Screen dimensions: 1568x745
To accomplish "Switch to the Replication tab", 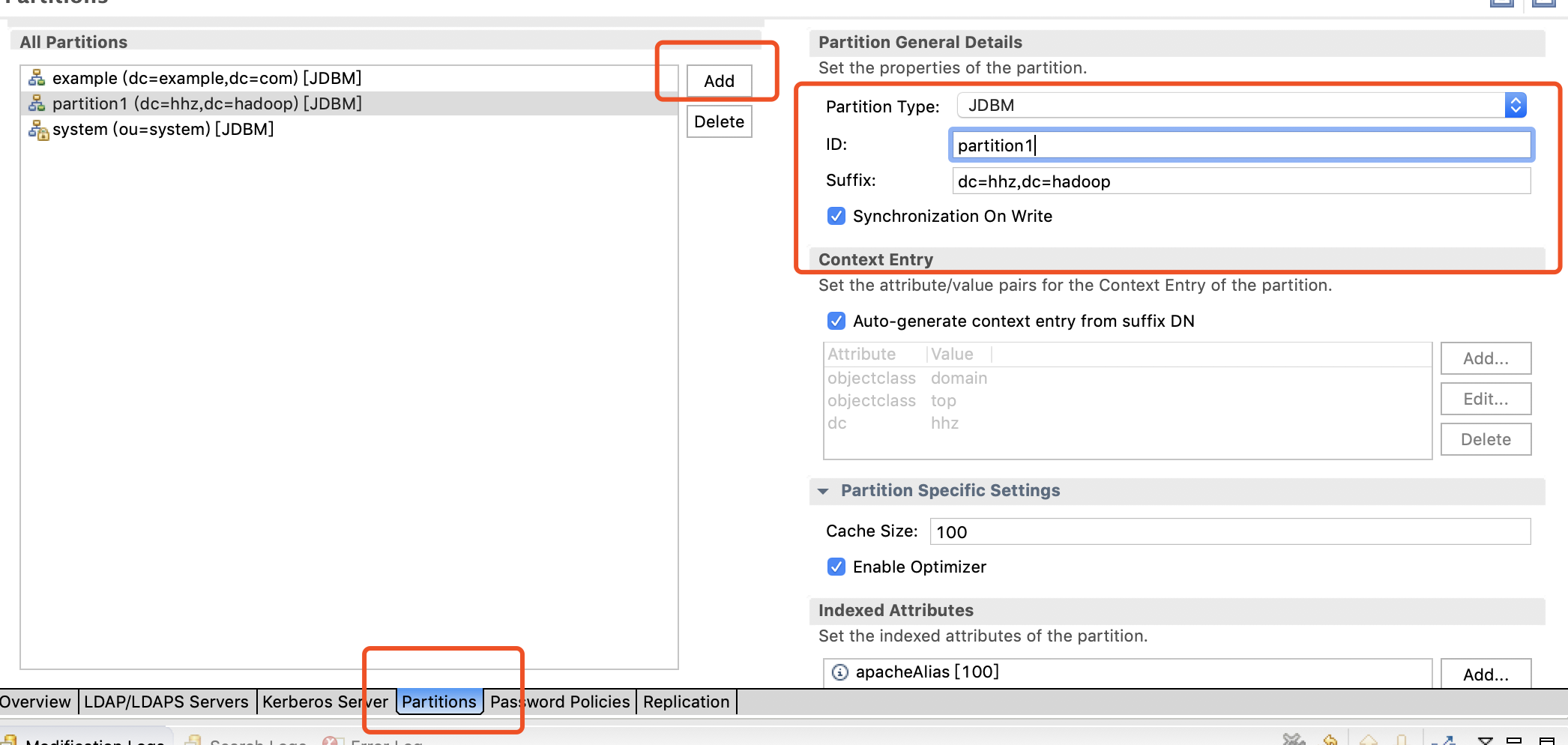I will [x=685, y=702].
